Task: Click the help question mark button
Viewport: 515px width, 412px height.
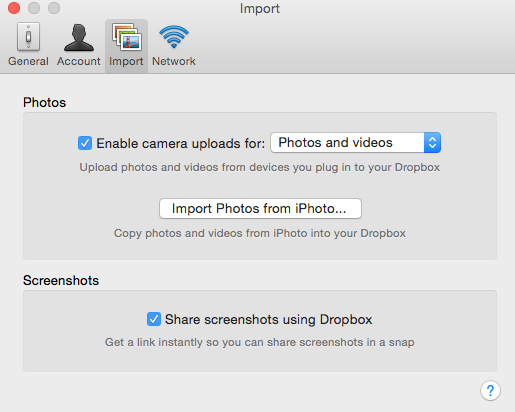Action: pos(490,390)
